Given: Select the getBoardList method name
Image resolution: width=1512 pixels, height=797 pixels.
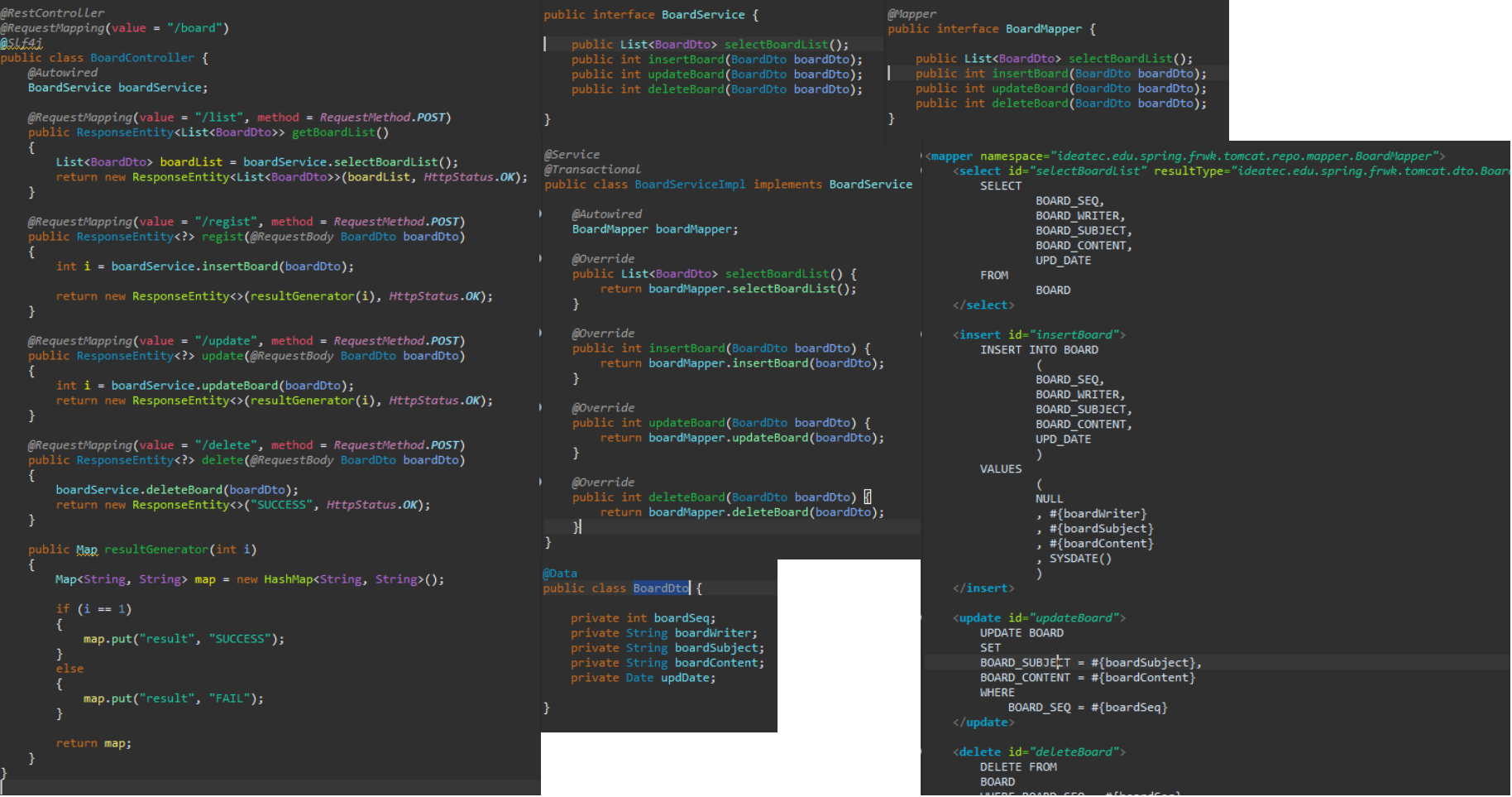Looking at the screenshot, I should (x=333, y=132).
